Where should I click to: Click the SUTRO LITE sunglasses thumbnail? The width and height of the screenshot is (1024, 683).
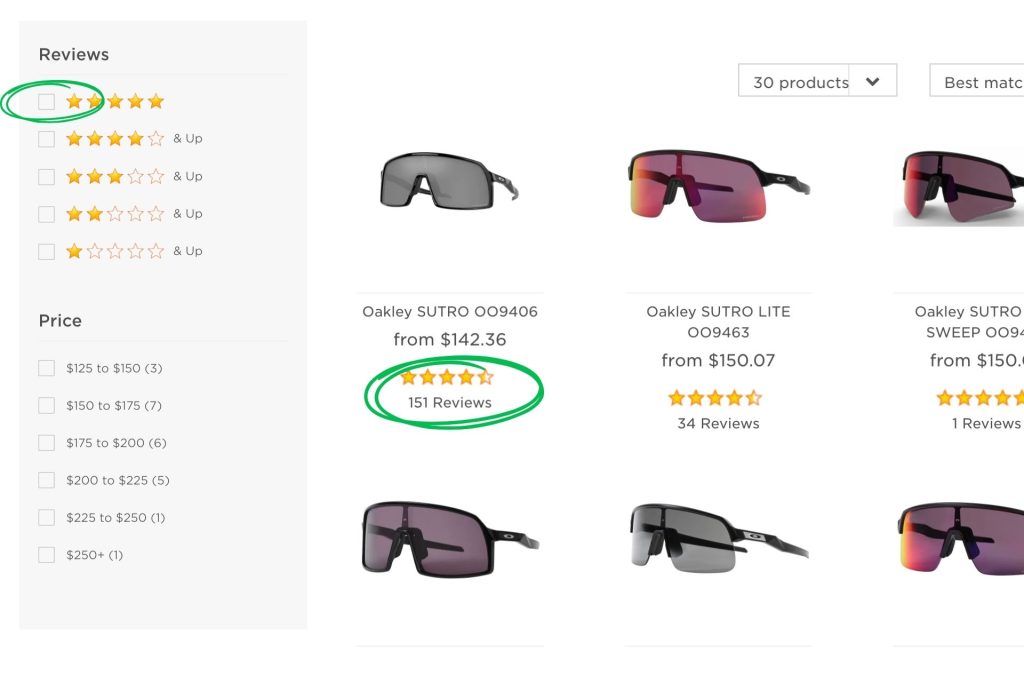[717, 183]
